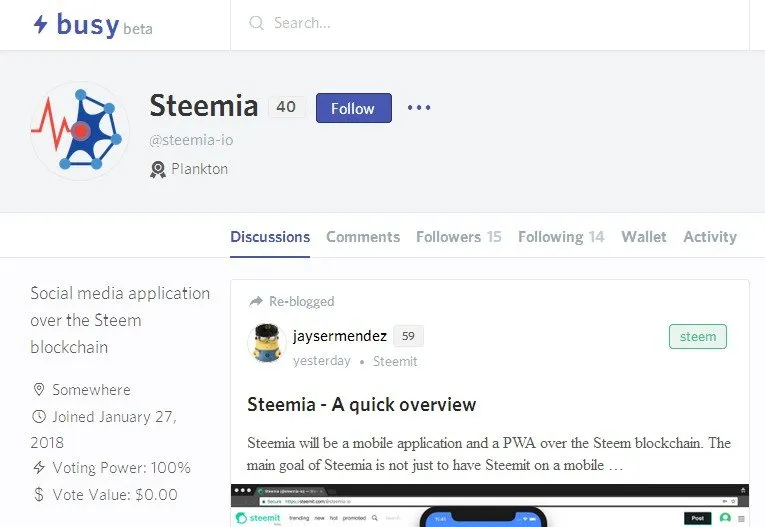Follow the Steemia account
The image size is (765, 527).
(x=354, y=108)
